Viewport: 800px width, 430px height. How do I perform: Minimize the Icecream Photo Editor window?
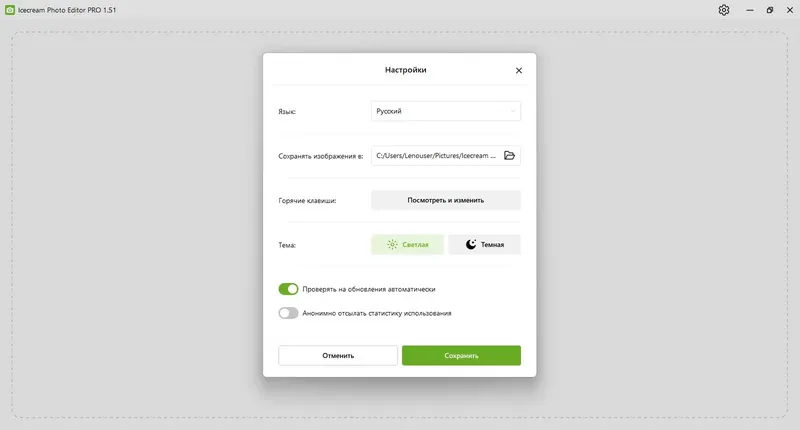point(749,10)
